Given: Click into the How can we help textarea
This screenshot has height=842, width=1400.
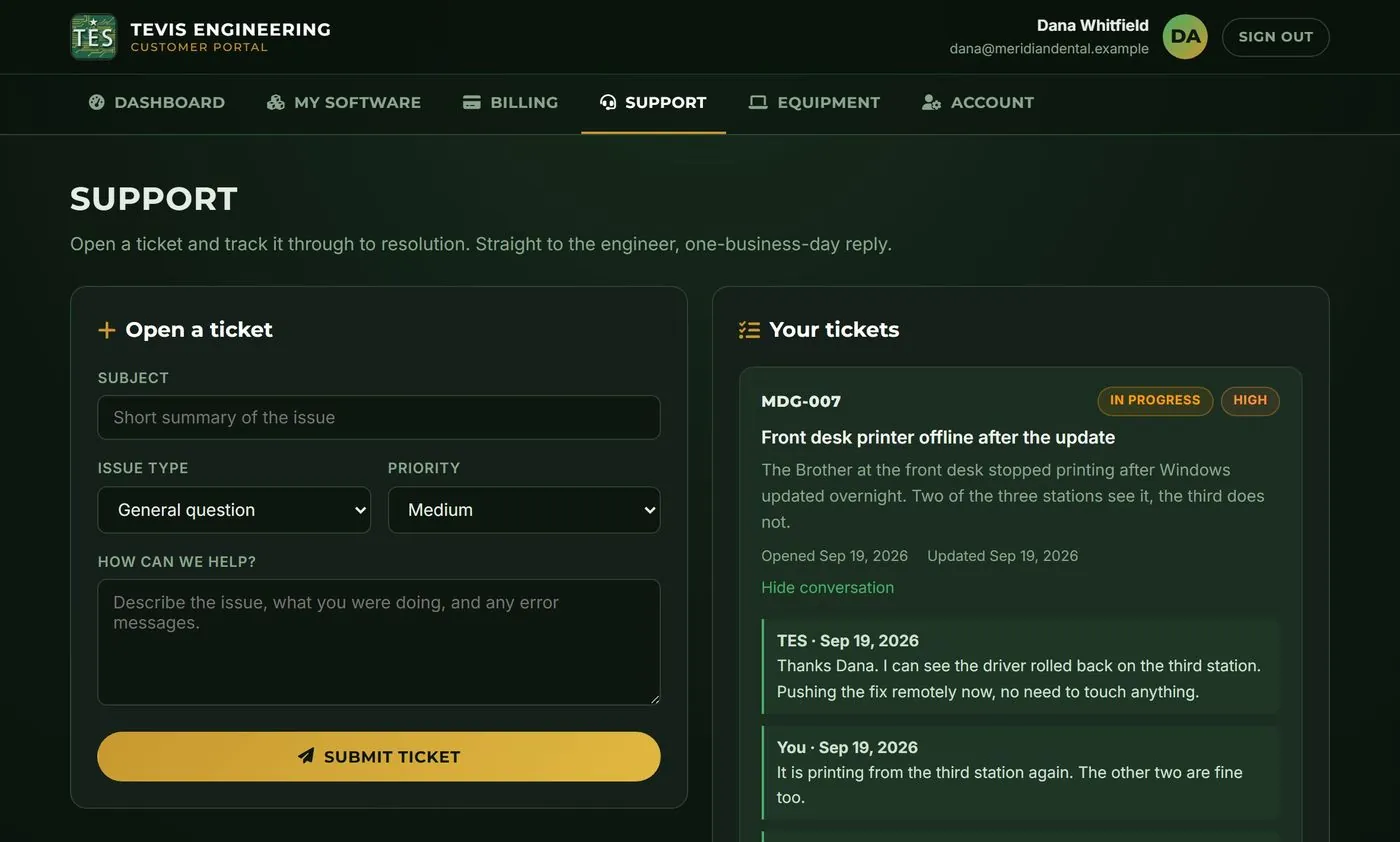Looking at the screenshot, I should pos(379,642).
